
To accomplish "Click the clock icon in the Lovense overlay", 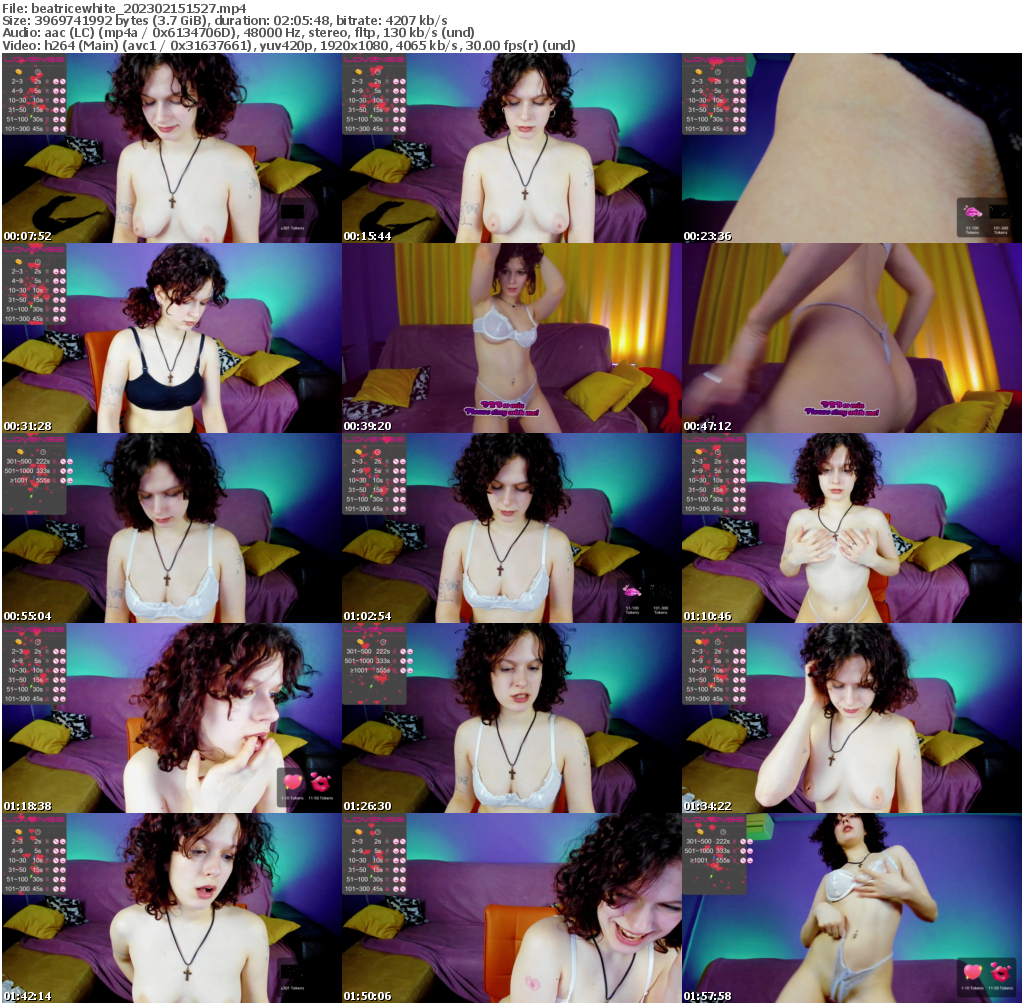I will click(x=37, y=73).
